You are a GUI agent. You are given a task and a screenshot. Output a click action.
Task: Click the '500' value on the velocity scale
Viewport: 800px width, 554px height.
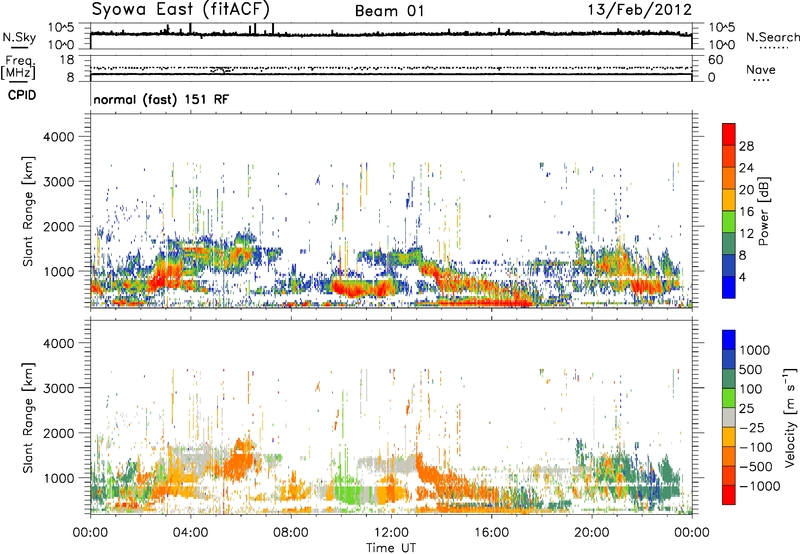pos(750,370)
